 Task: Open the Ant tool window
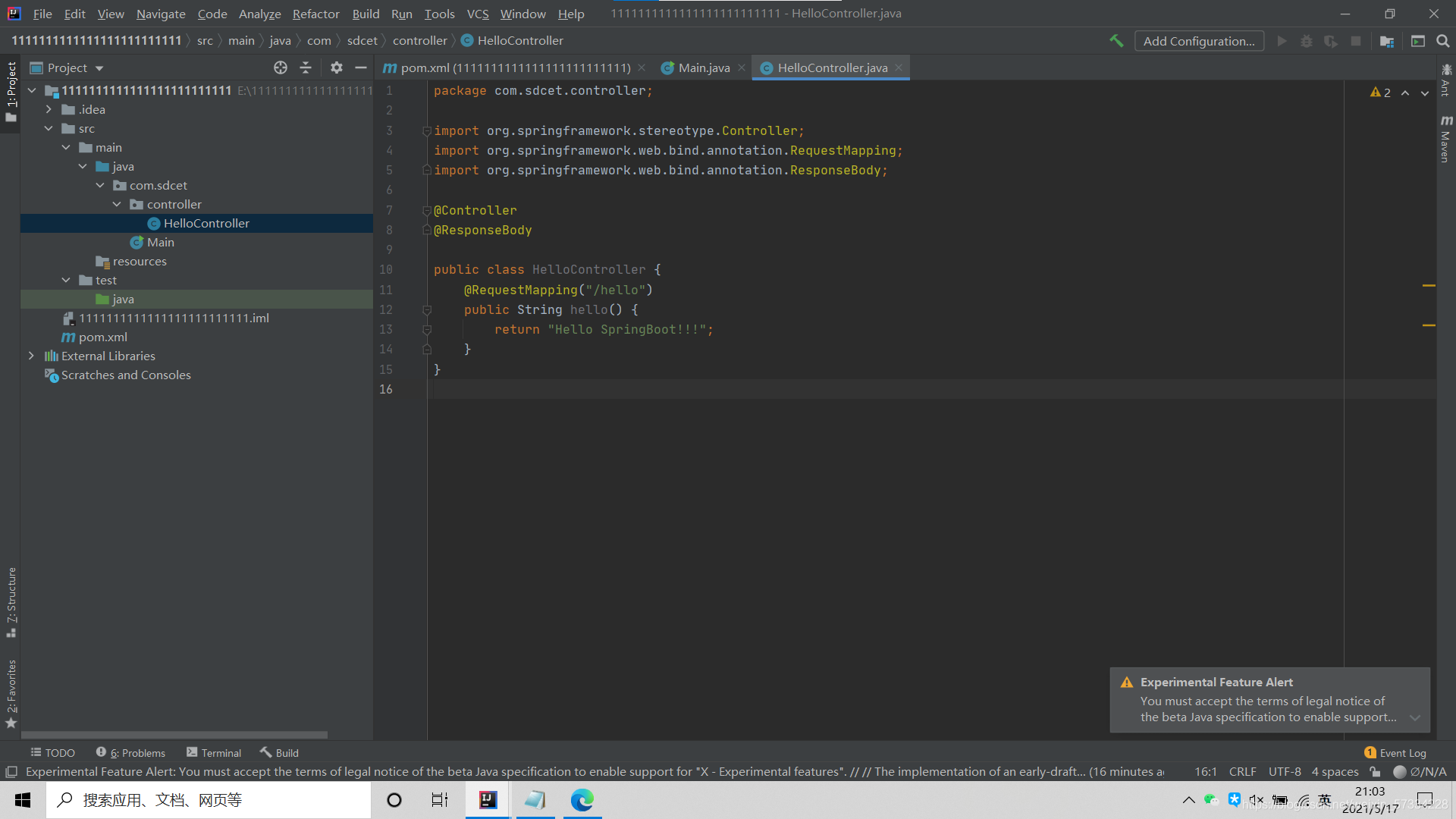tap(1446, 80)
